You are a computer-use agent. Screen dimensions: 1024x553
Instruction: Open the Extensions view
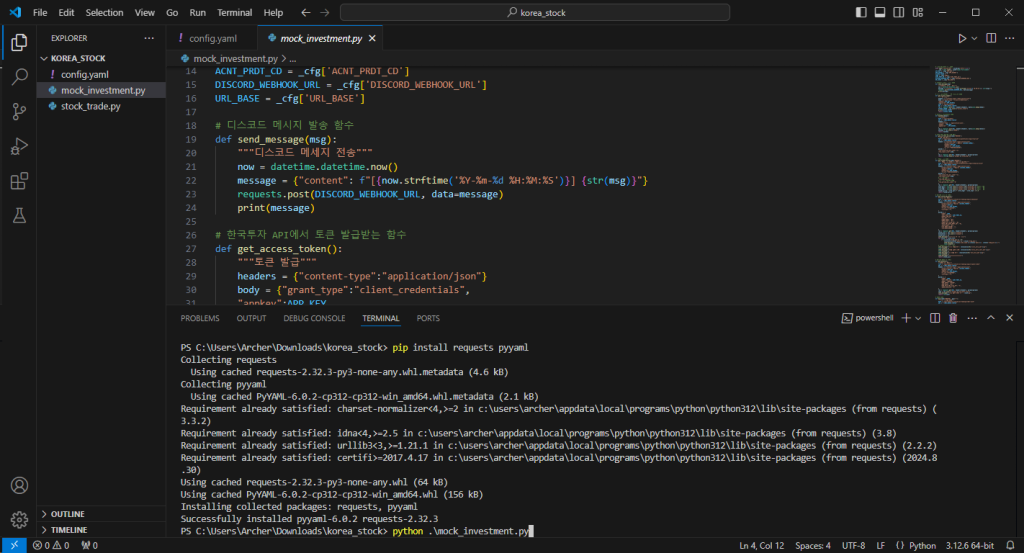[x=19, y=181]
